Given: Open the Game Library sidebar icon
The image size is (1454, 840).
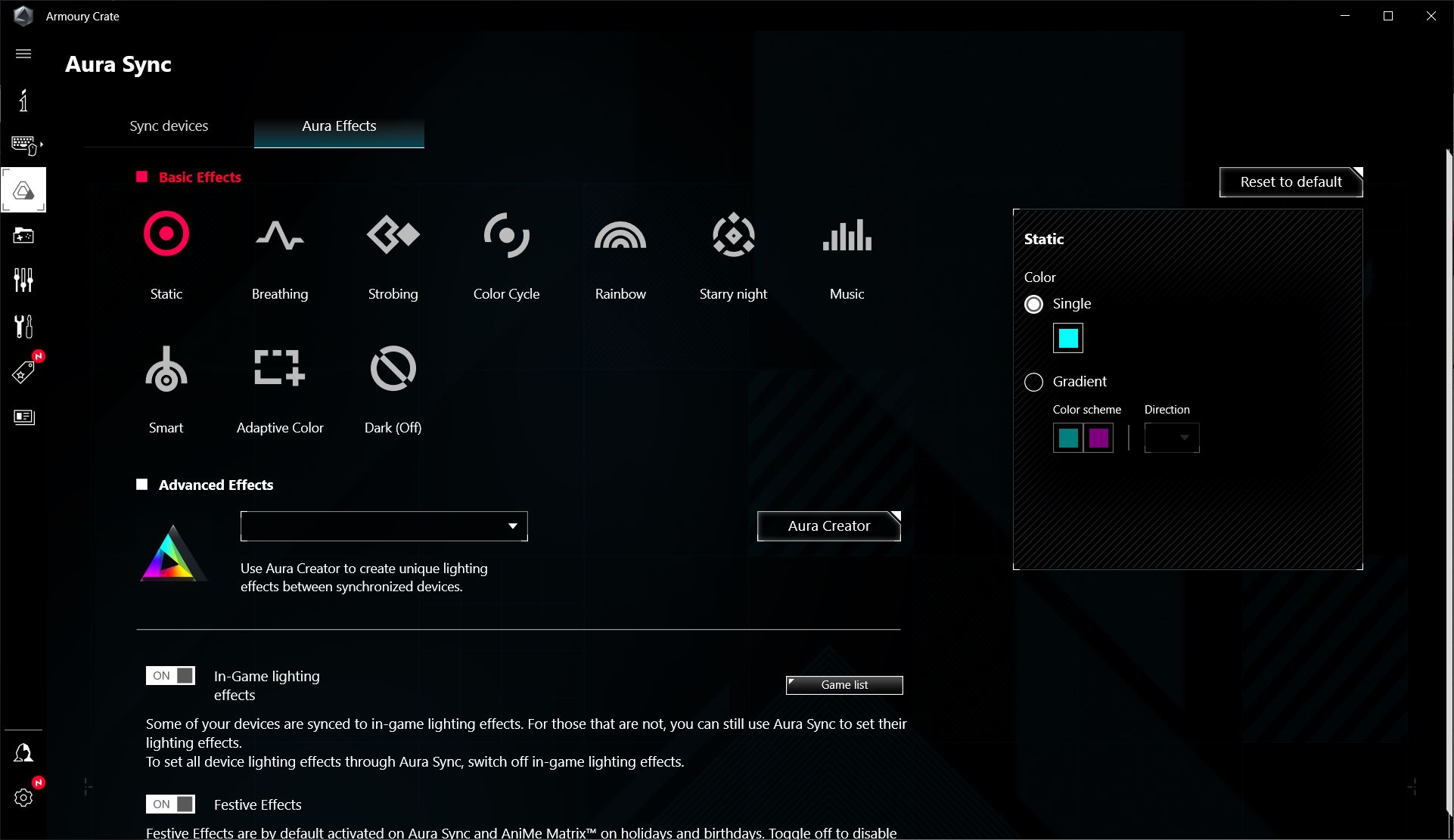Looking at the screenshot, I should click(x=23, y=235).
